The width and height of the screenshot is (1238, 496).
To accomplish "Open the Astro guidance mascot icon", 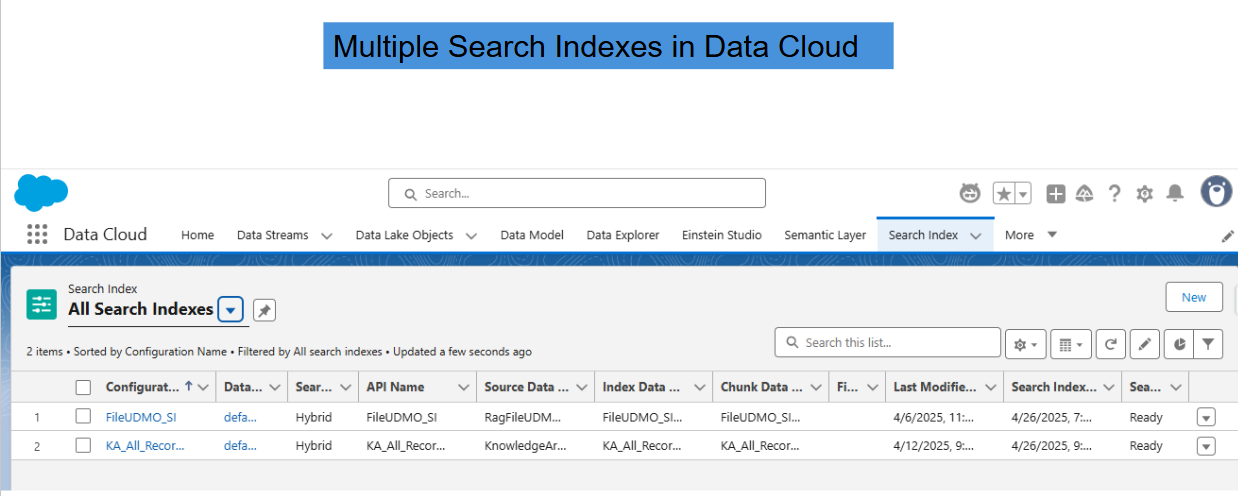I will (970, 193).
